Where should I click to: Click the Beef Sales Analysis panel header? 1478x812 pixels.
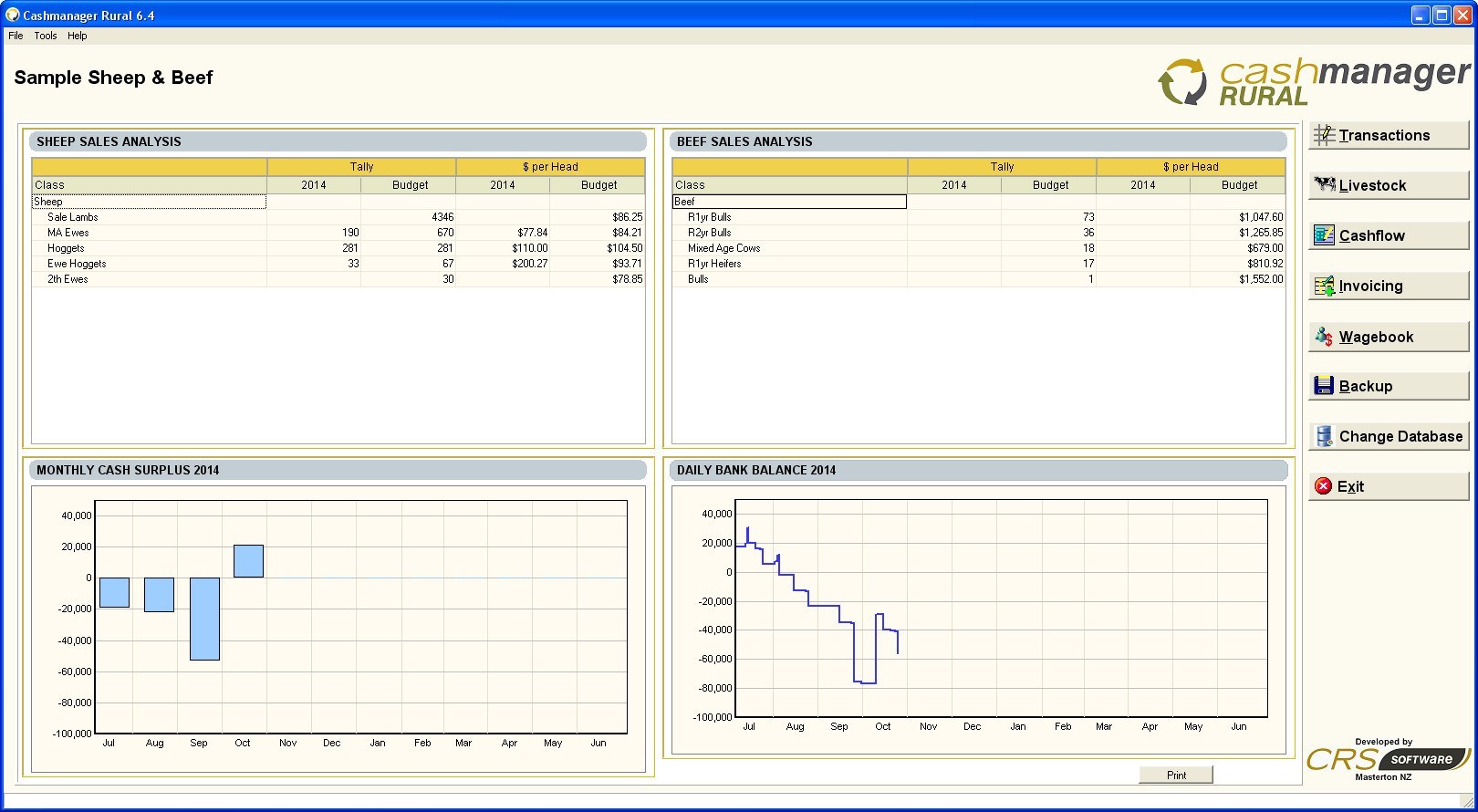[978, 141]
